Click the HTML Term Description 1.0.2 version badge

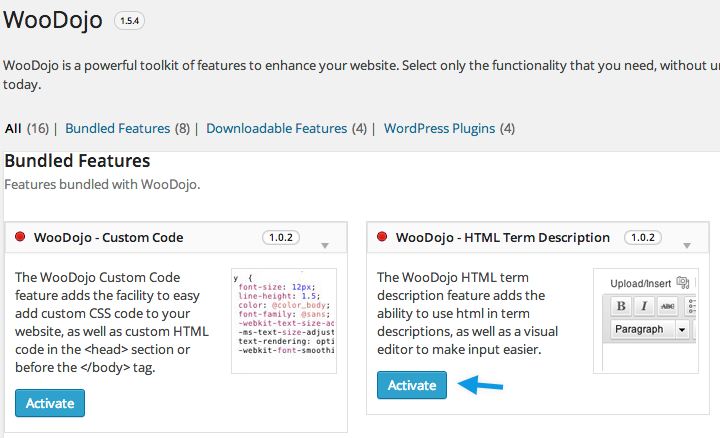point(643,237)
